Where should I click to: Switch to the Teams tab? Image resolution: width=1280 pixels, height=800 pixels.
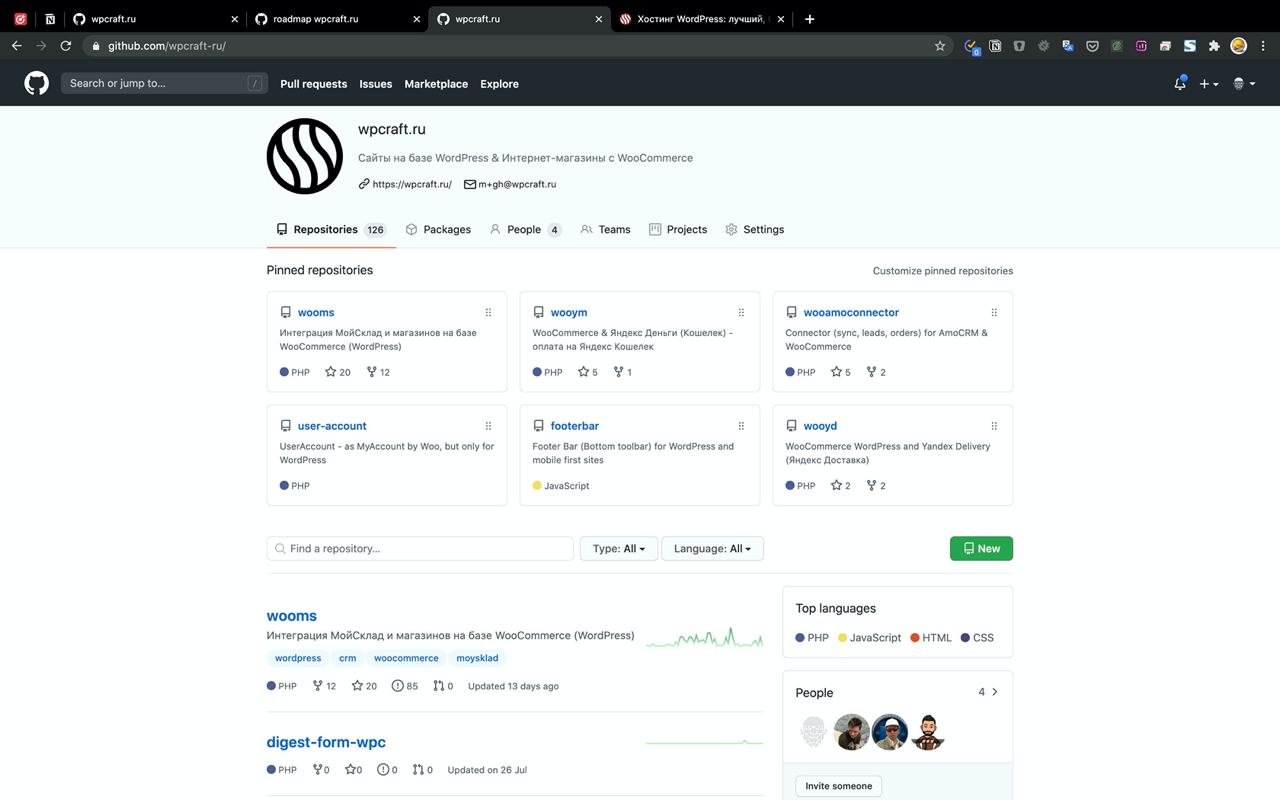(x=605, y=230)
